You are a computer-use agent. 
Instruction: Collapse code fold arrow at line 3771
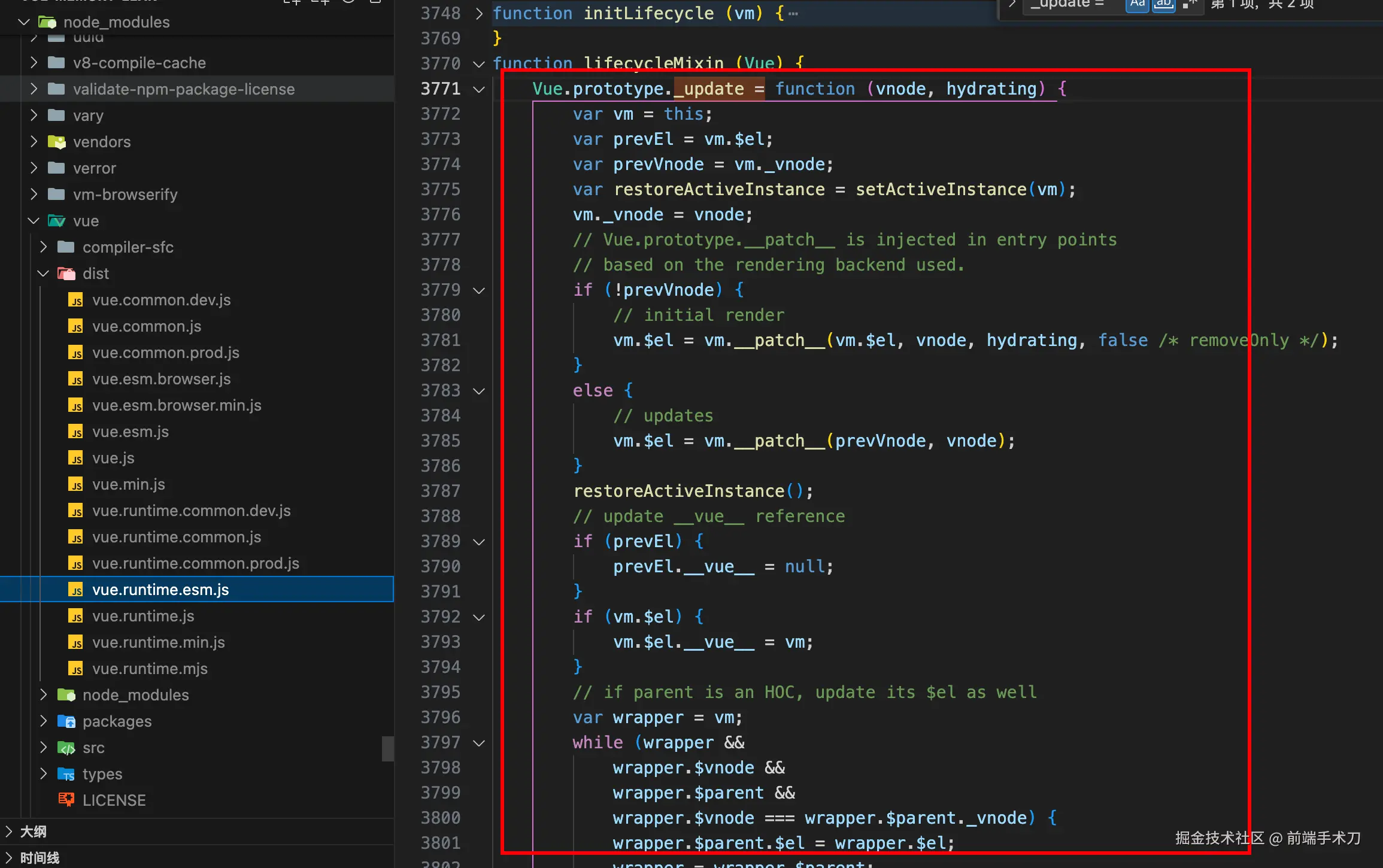479,89
